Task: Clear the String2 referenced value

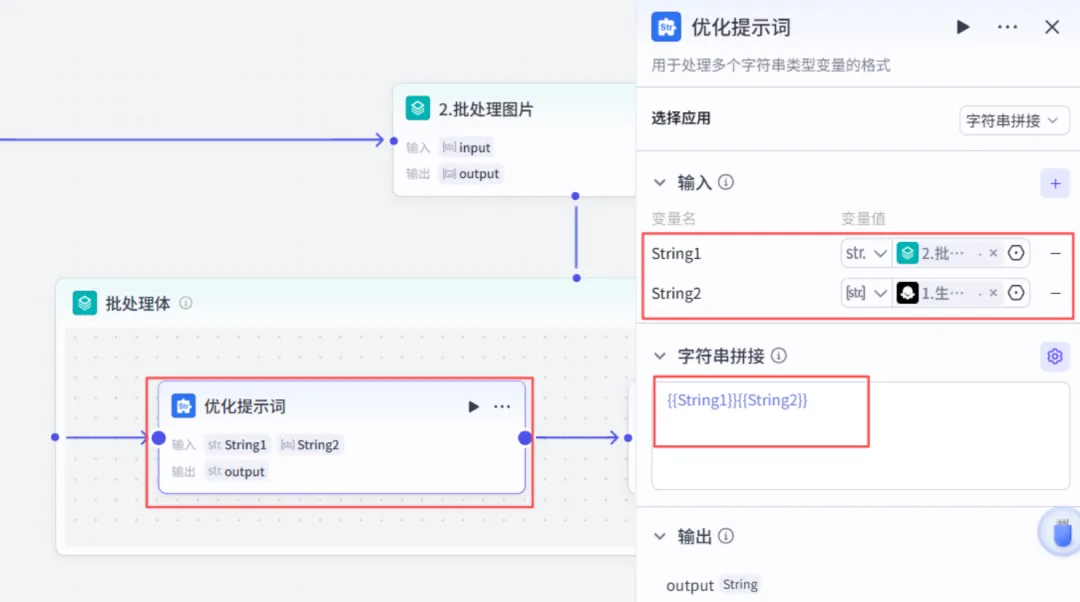Action: click(x=993, y=293)
